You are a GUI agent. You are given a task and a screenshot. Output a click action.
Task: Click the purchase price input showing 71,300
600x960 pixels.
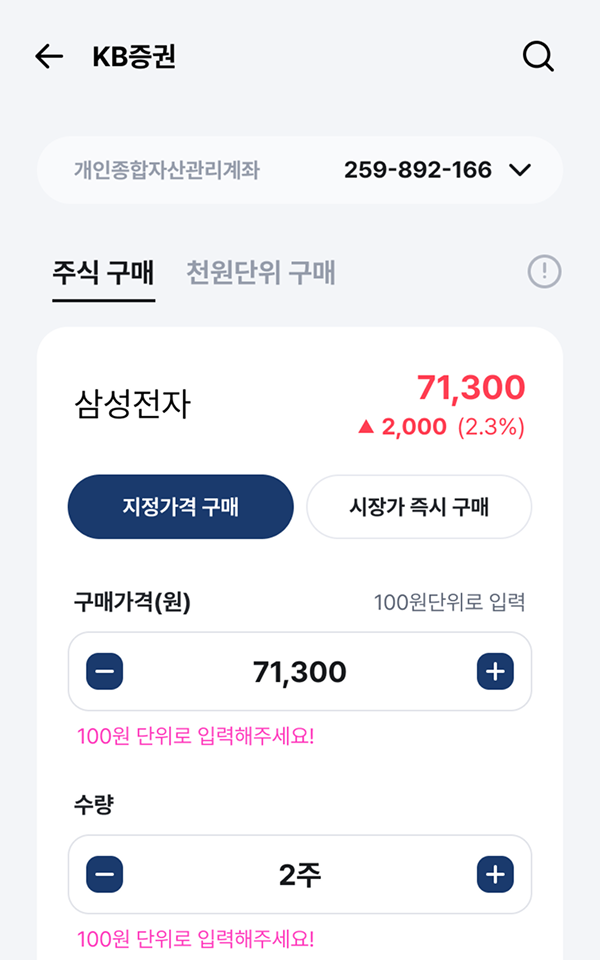point(300,672)
